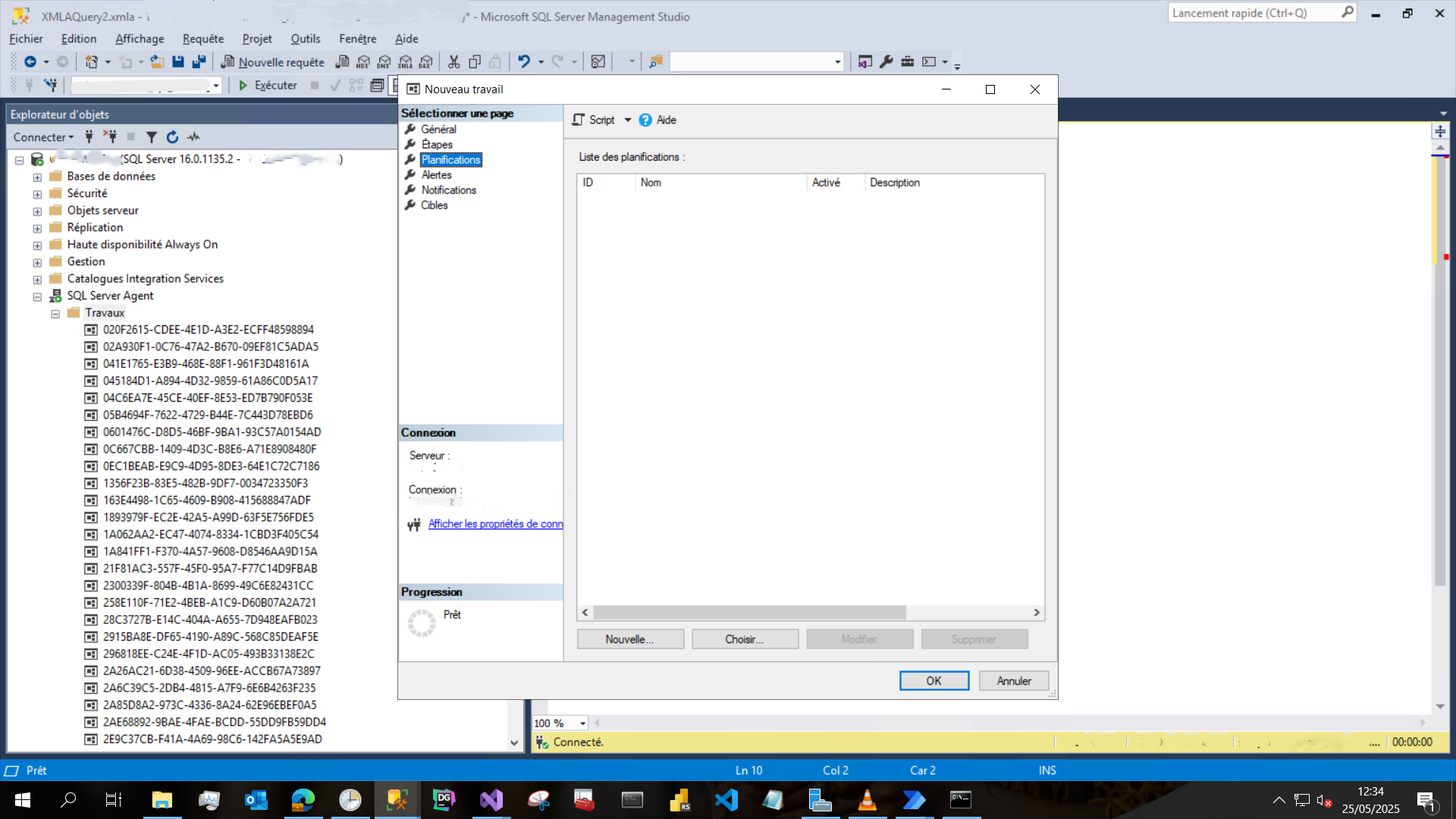Click Object Explorer scroll down arrow

pyautogui.click(x=514, y=743)
